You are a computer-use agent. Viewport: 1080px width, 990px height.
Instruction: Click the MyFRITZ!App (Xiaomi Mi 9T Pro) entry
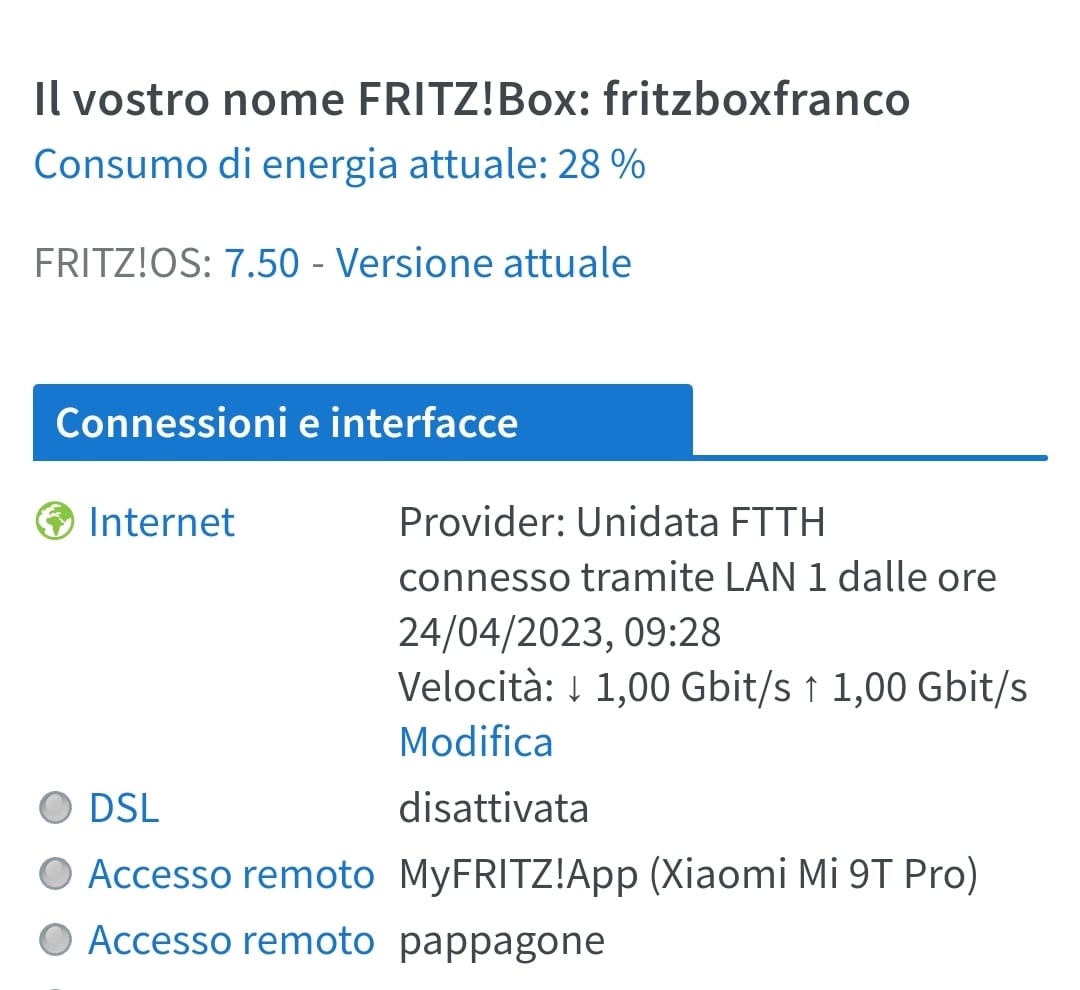tap(688, 875)
